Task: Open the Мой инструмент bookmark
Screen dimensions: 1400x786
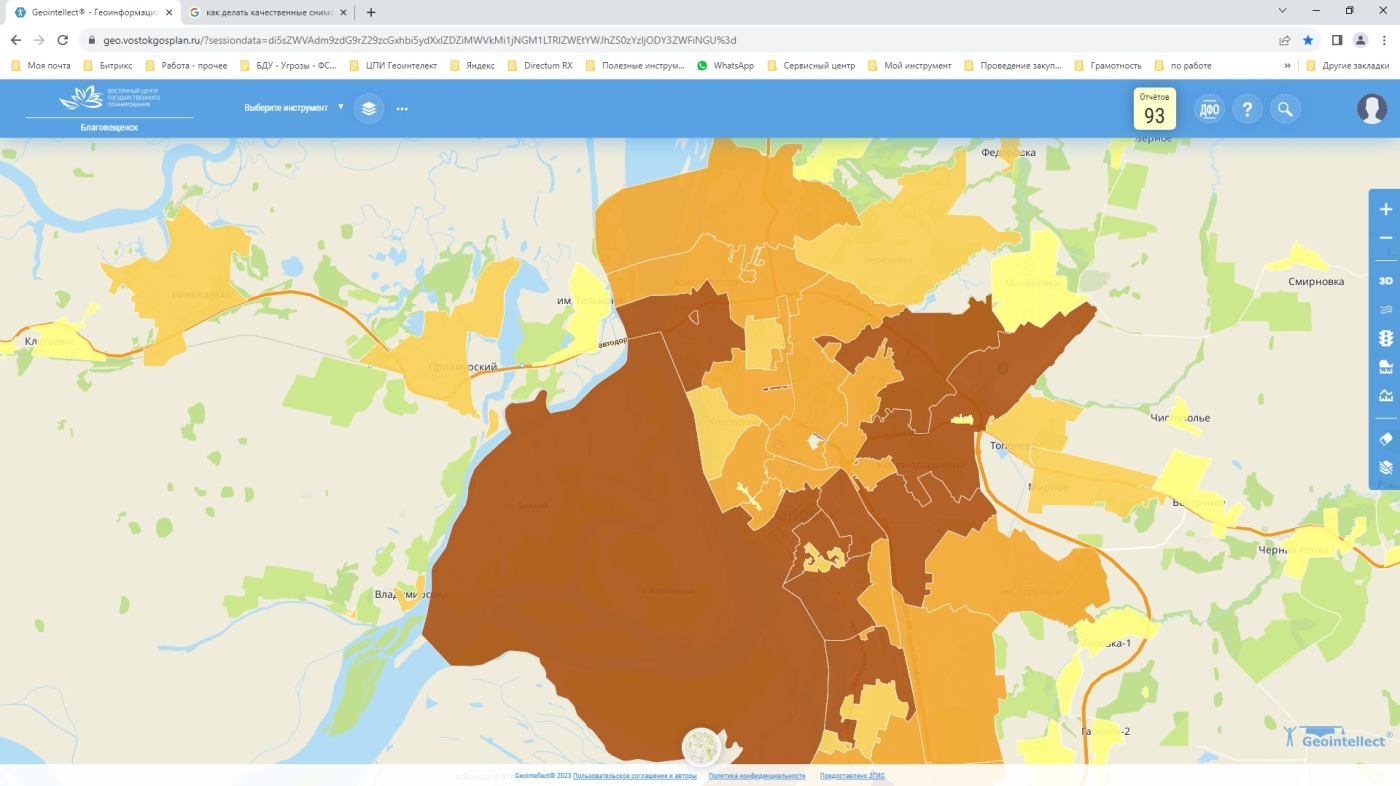Action: (x=910, y=66)
